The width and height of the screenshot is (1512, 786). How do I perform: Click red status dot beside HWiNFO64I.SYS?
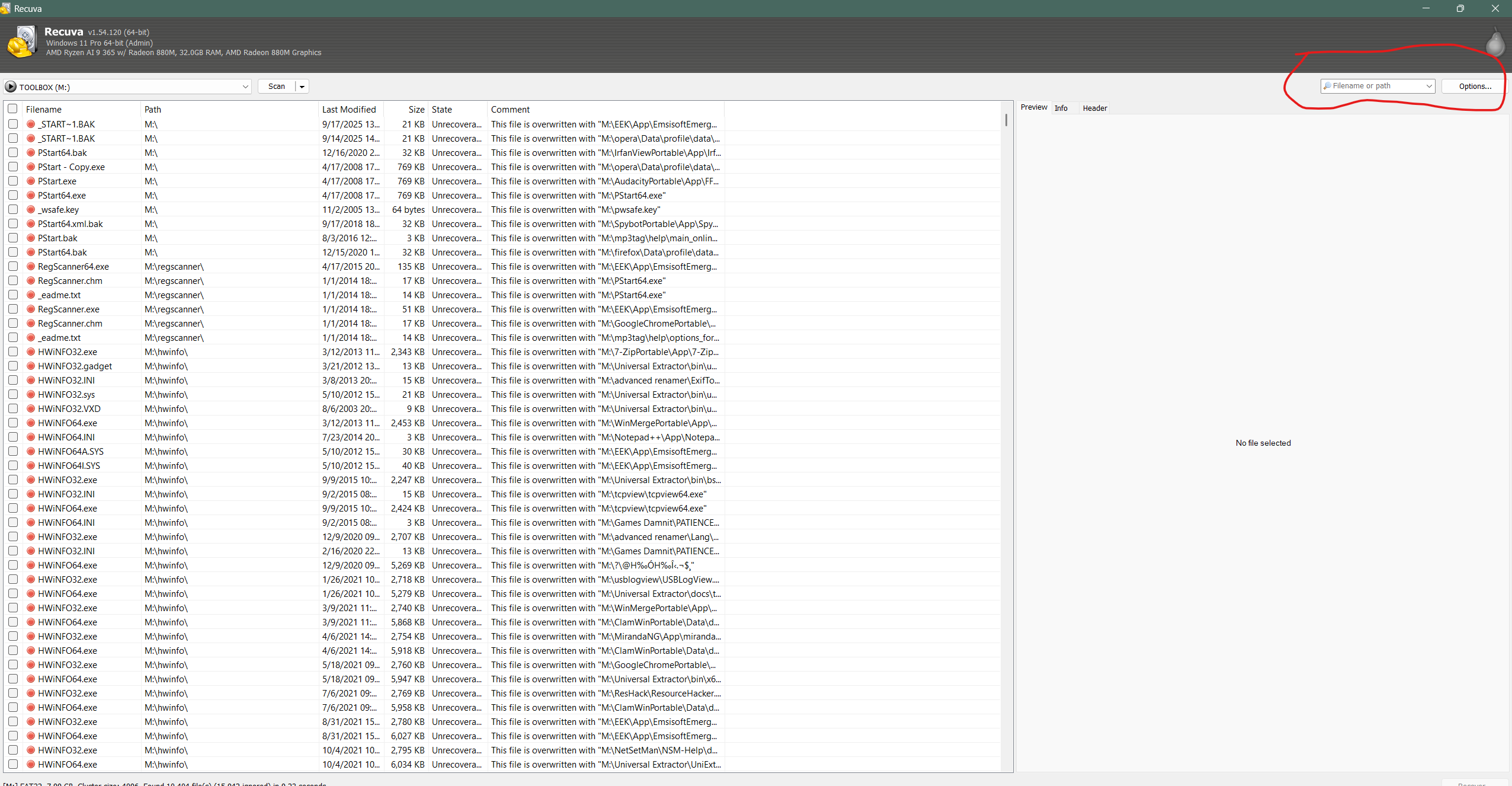click(x=31, y=466)
